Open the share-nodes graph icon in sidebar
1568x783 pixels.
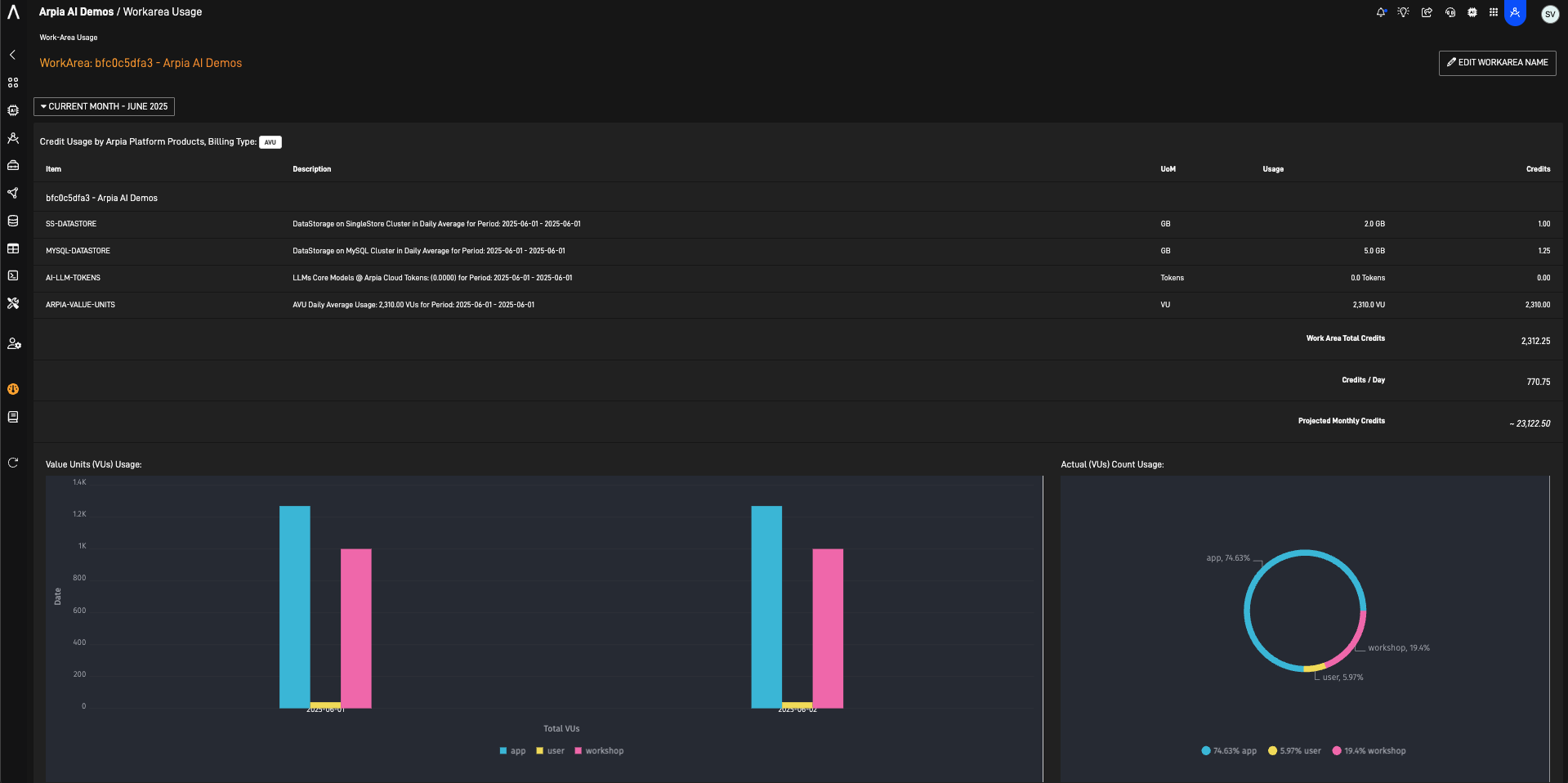coord(13,193)
